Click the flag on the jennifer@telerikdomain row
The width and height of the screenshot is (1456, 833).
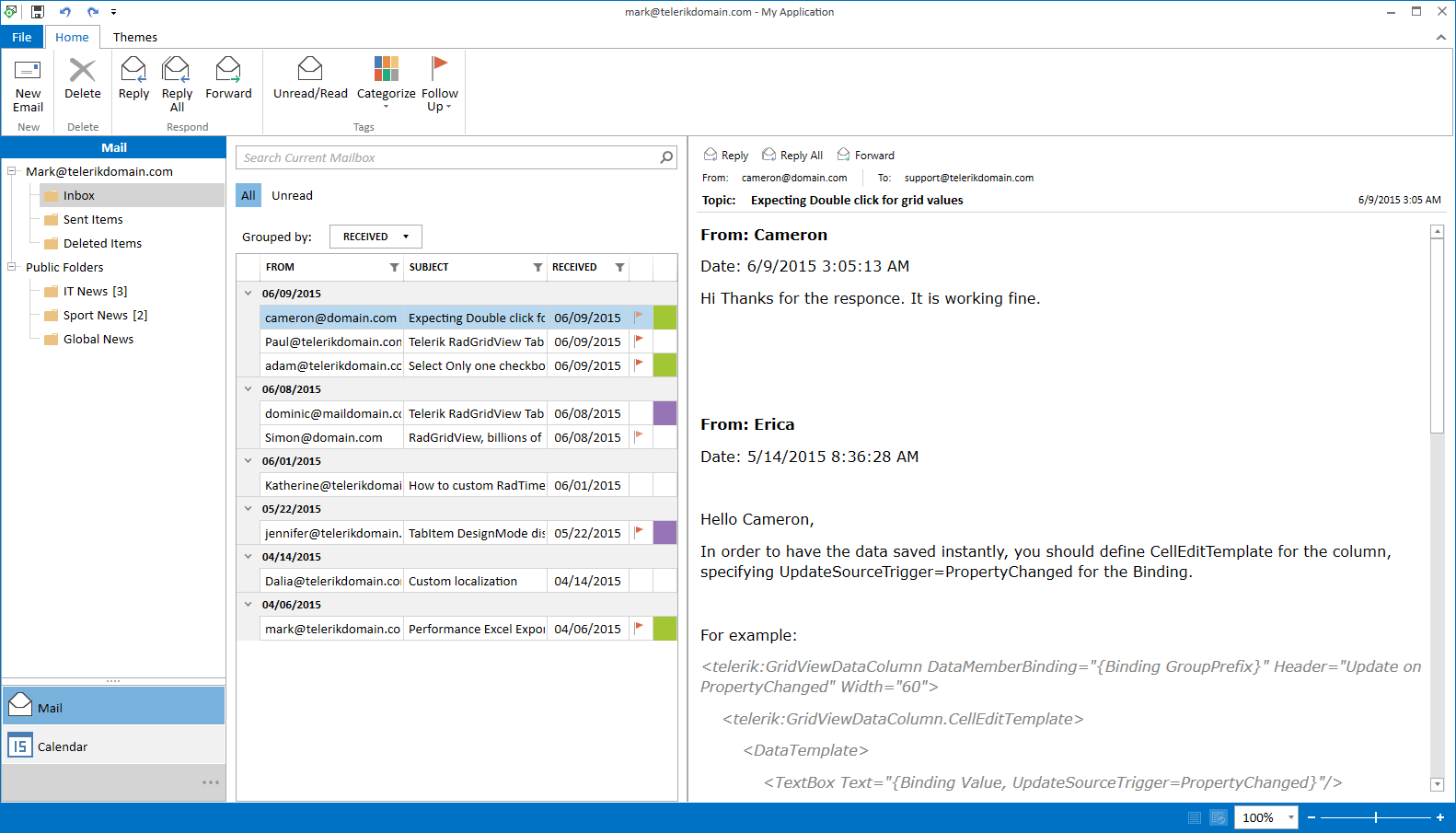coord(640,533)
